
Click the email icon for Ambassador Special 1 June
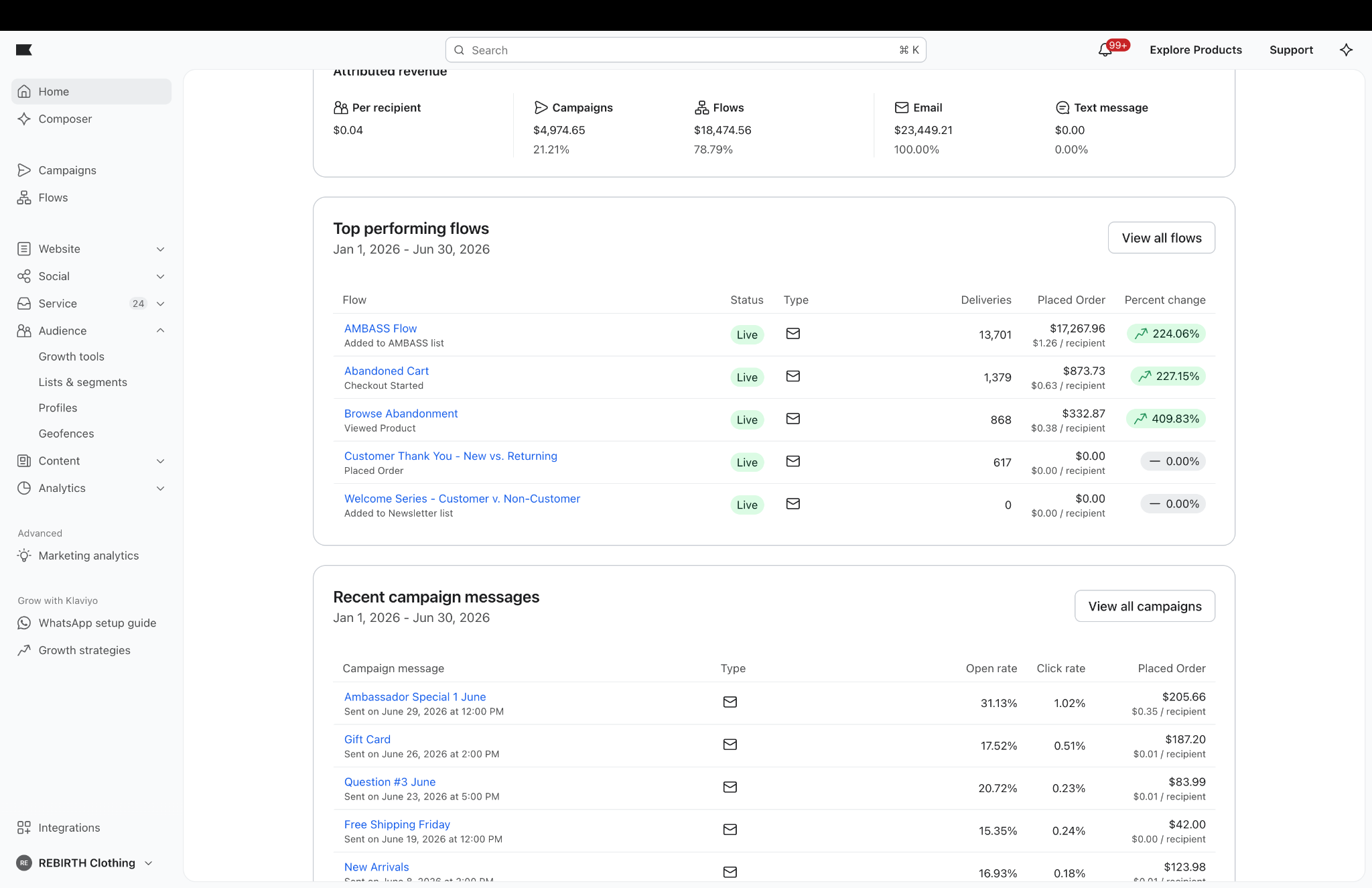tap(730, 702)
